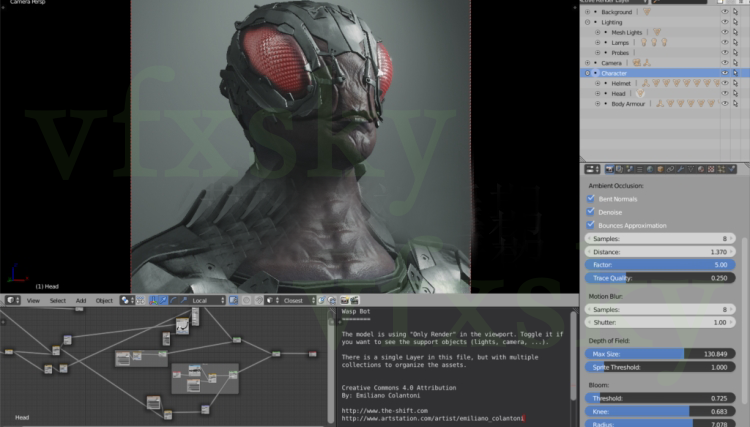
Task: Open the Mesh Data properties tab (triangle icon)
Action: pos(691,169)
